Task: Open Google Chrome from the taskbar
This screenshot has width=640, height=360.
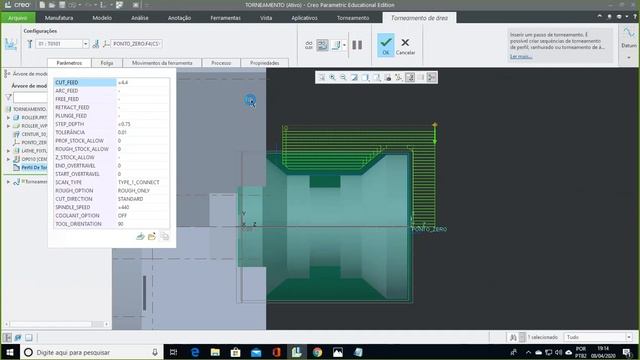Action: [317, 352]
